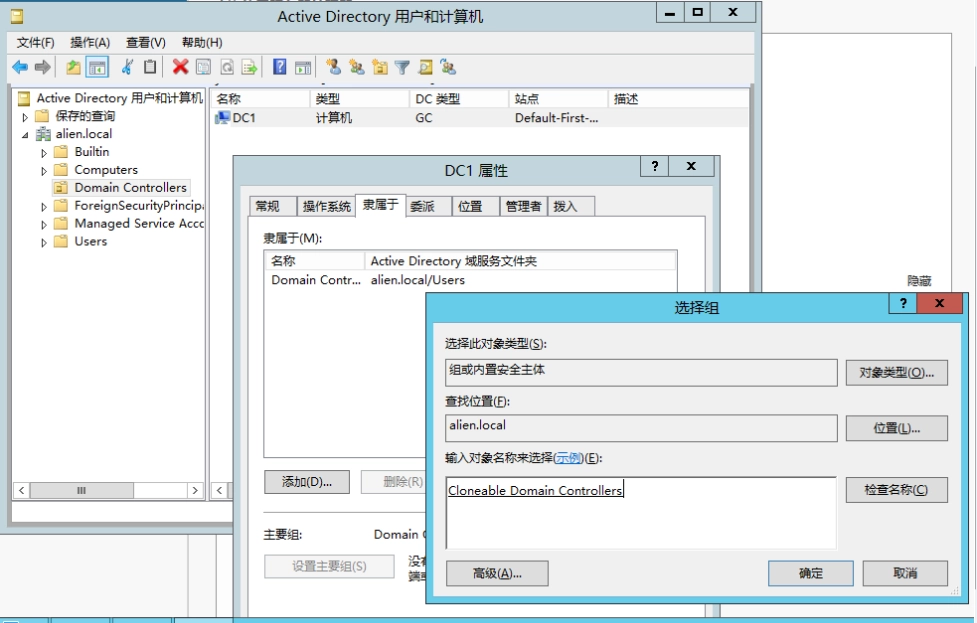Viewport: 977px width, 623px height.
Task: Switch to the 常规 tab
Action: (267, 206)
